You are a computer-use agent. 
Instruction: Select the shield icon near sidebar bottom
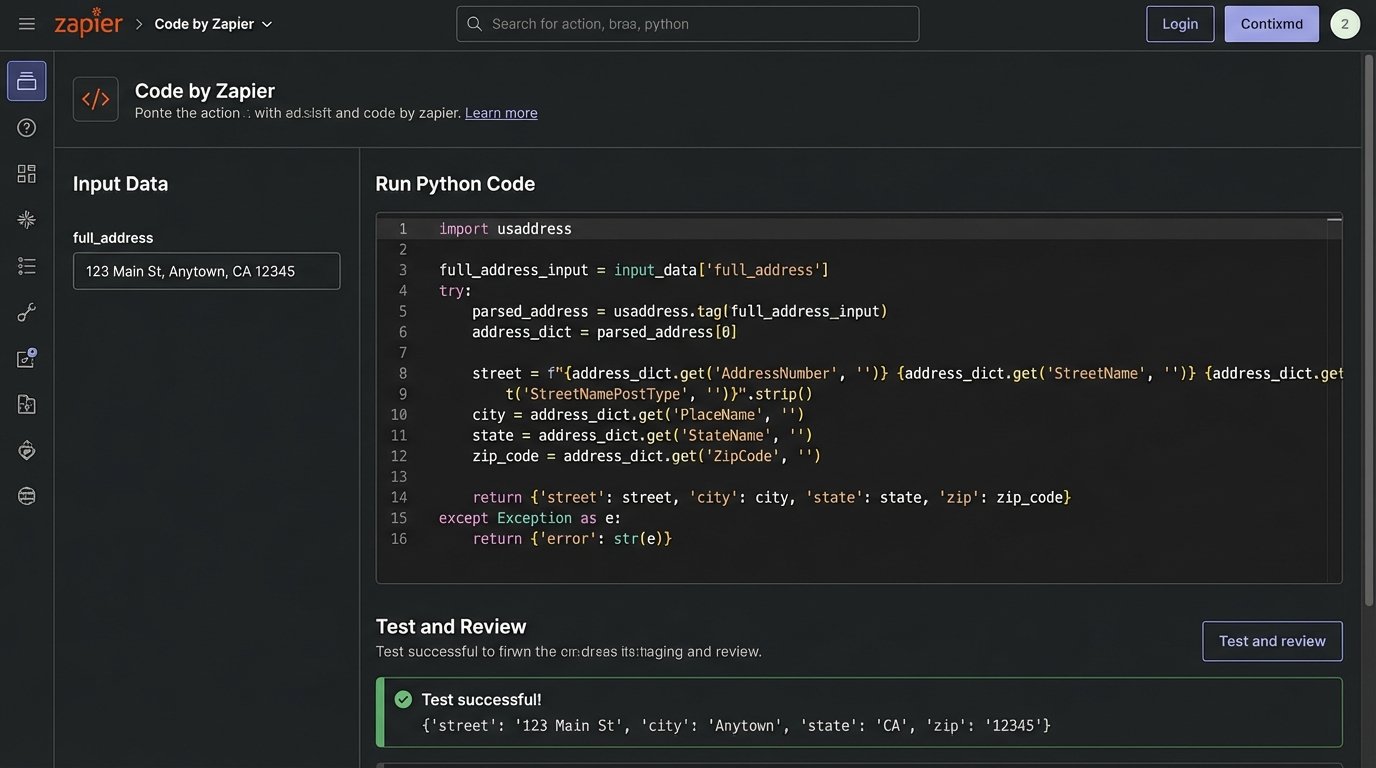[26, 449]
